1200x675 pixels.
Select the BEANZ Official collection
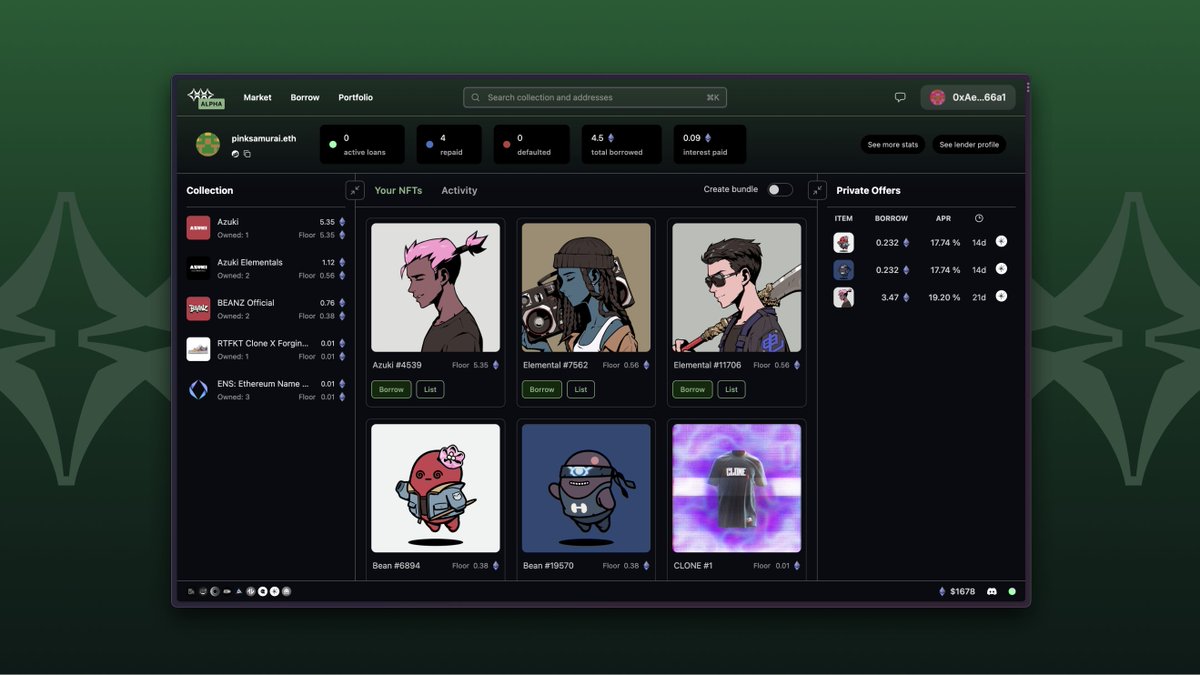(x=266, y=308)
